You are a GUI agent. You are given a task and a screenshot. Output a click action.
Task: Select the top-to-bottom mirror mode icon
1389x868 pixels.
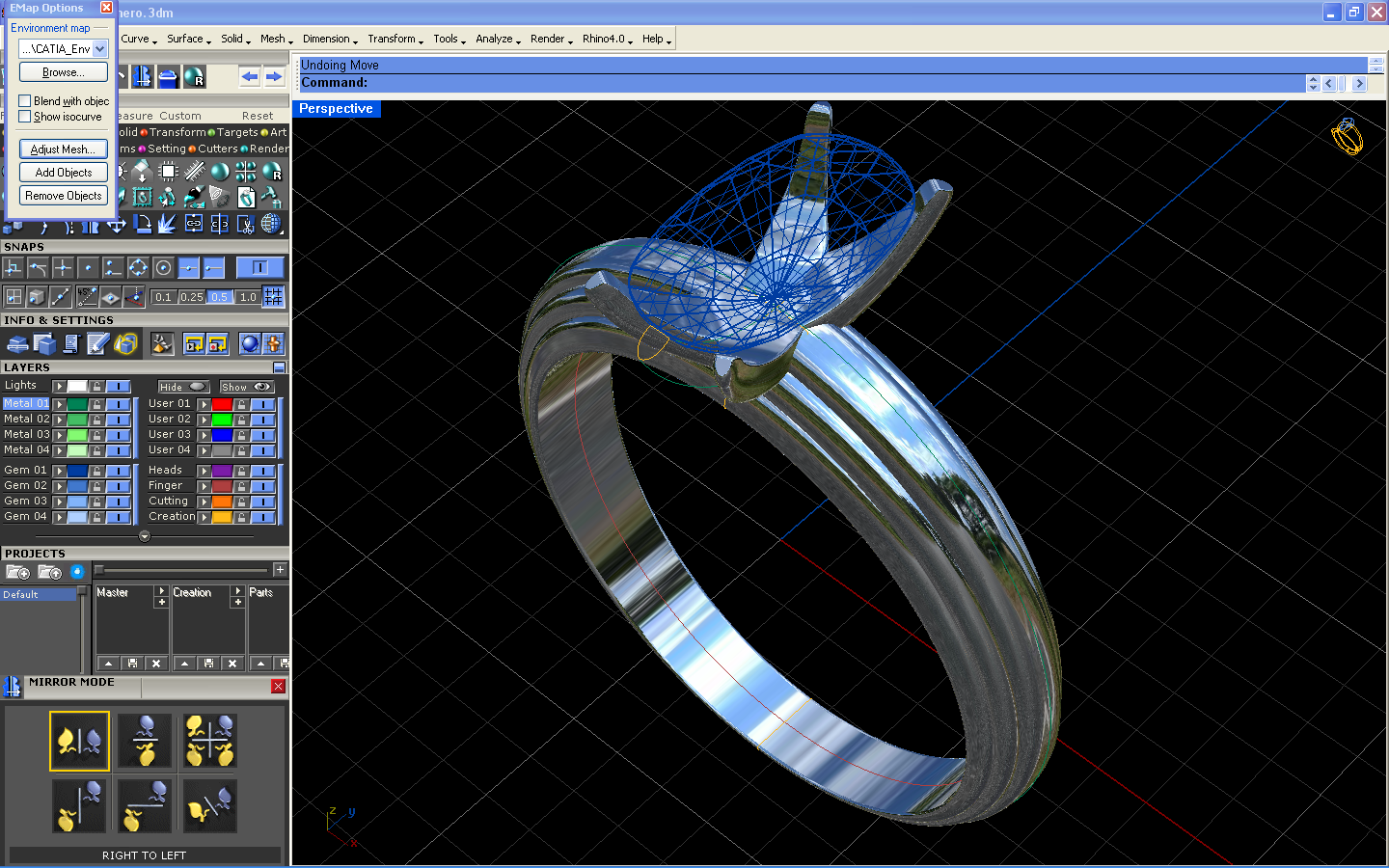click(x=145, y=741)
